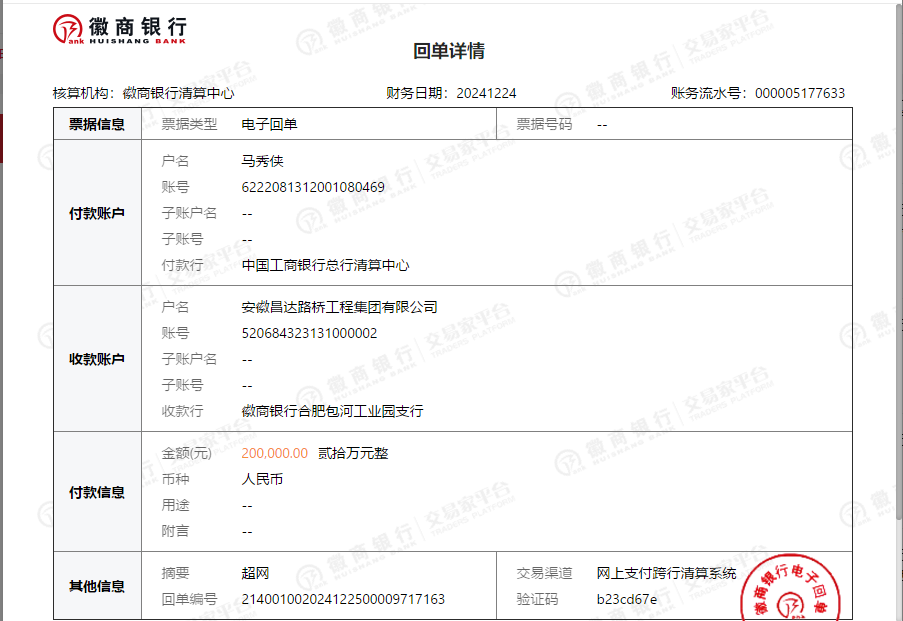Image resolution: width=903 pixels, height=621 pixels.
Task: Click the orange amount 200,000.00
Action: tap(274, 453)
